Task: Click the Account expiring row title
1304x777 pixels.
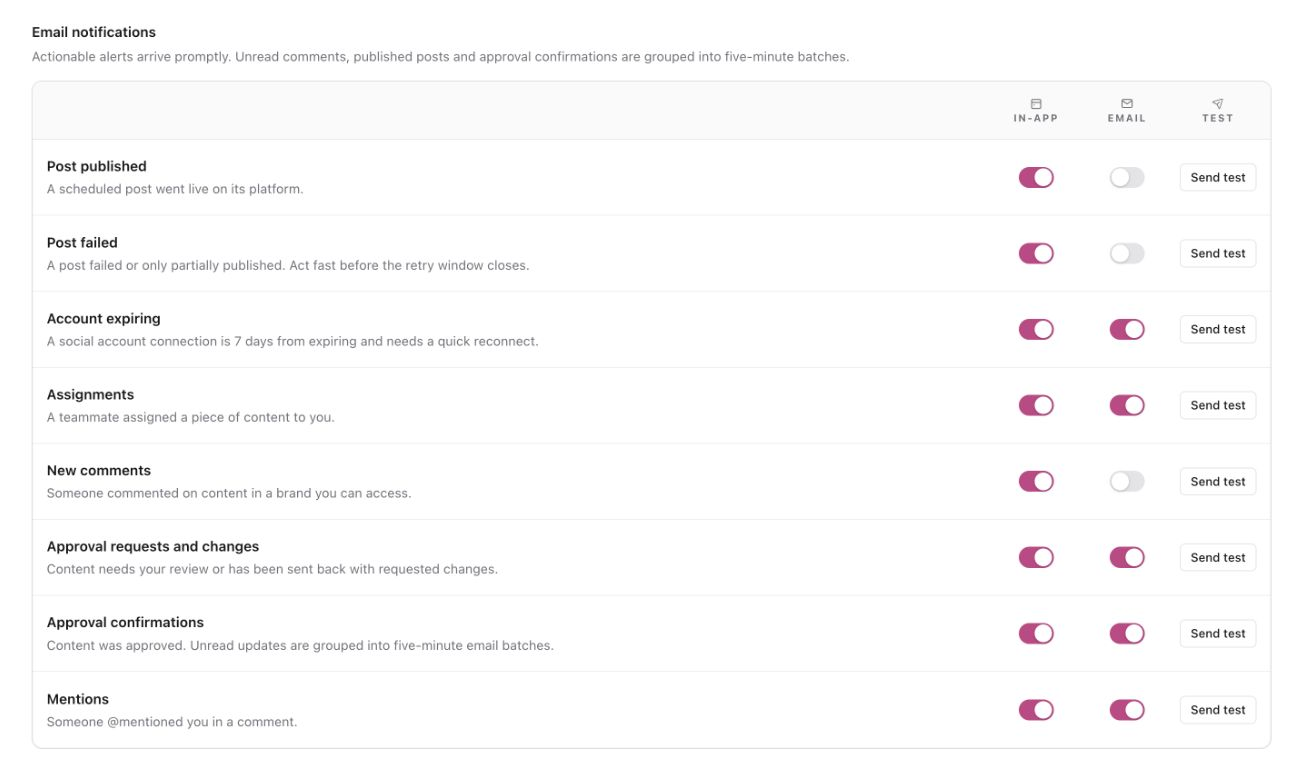Action: (x=104, y=318)
